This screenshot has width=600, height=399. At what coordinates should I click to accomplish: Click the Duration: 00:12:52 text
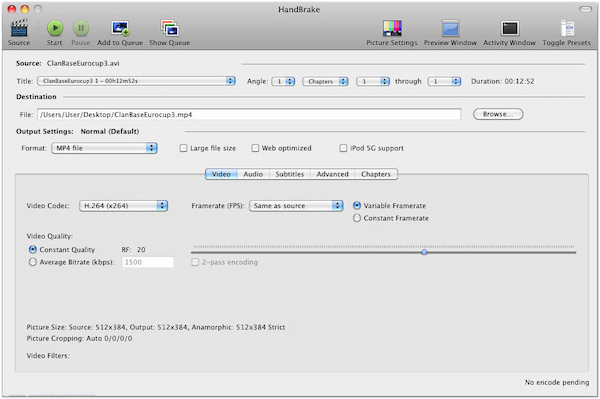click(x=502, y=81)
